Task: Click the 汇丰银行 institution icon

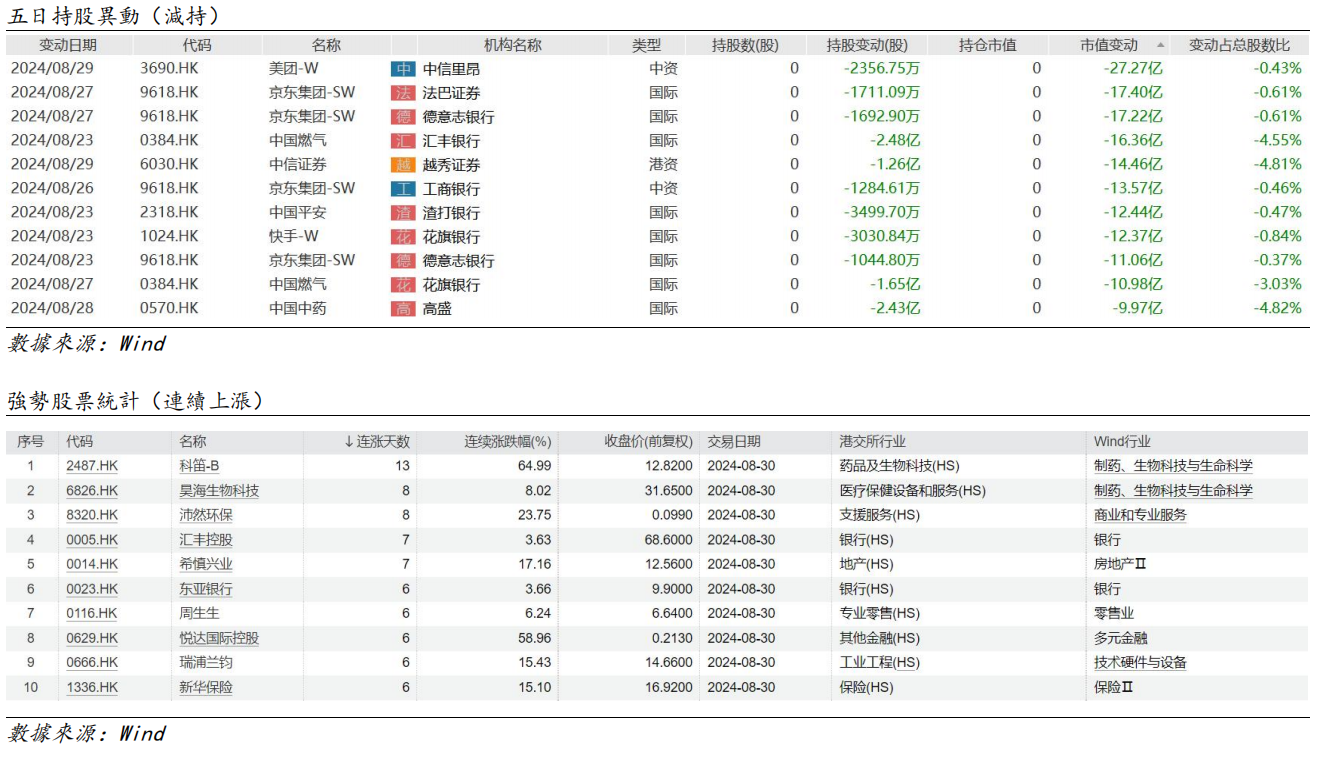Action: [x=403, y=141]
